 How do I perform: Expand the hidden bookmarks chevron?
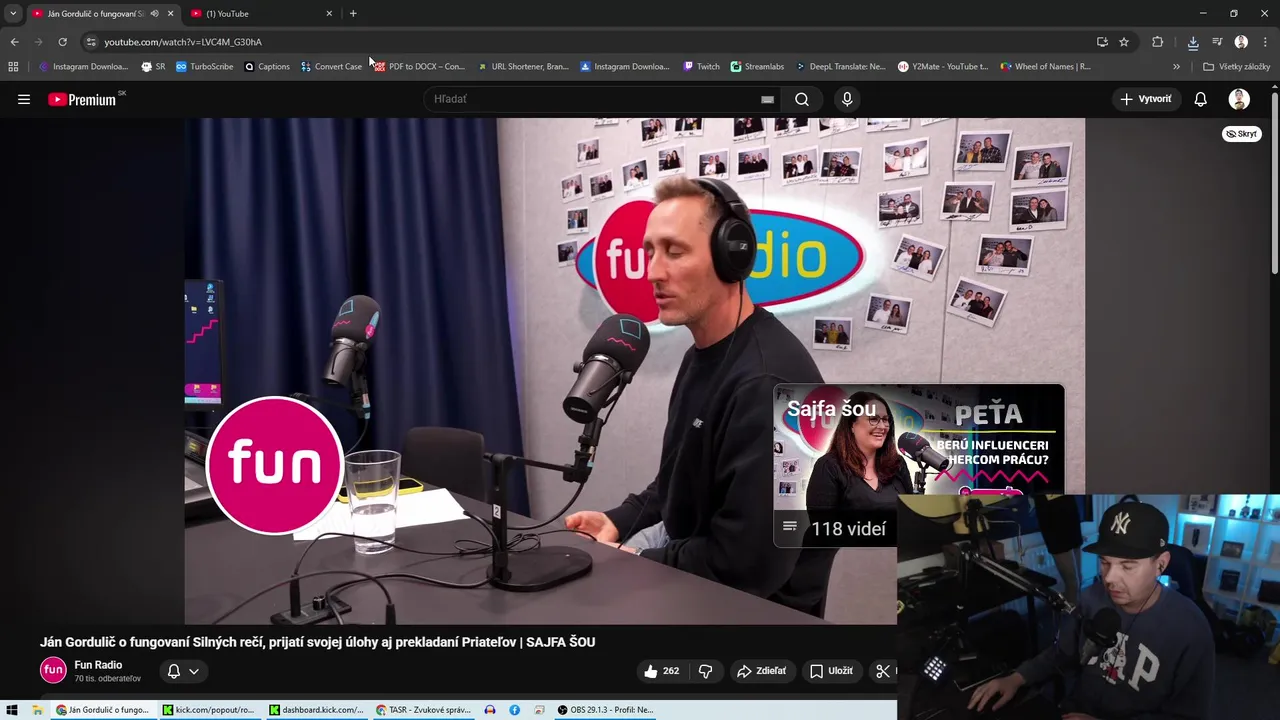pos(1176,67)
